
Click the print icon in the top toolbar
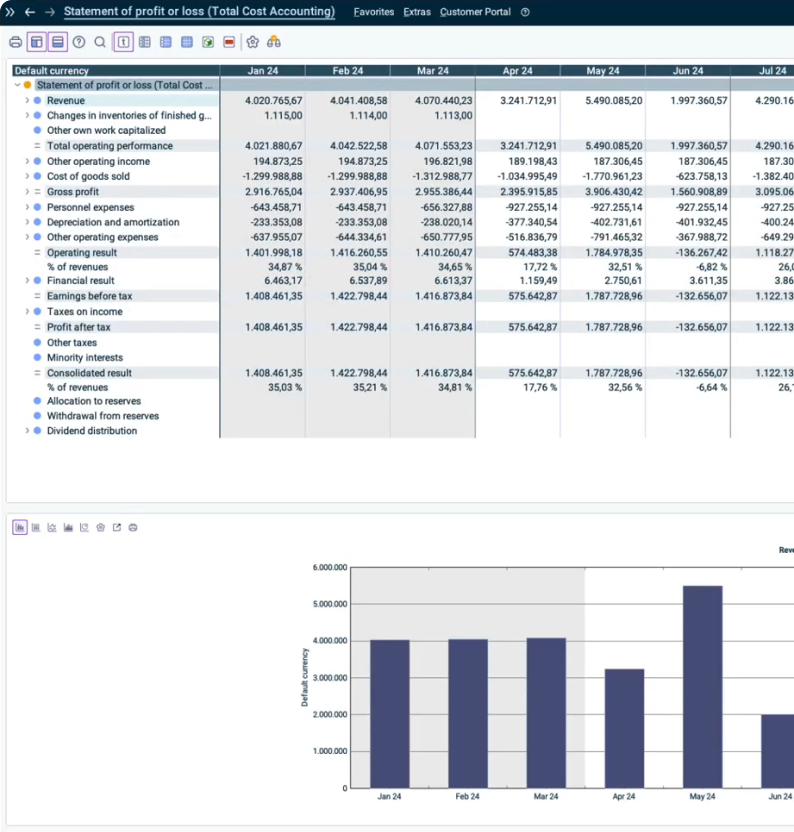(15, 42)
